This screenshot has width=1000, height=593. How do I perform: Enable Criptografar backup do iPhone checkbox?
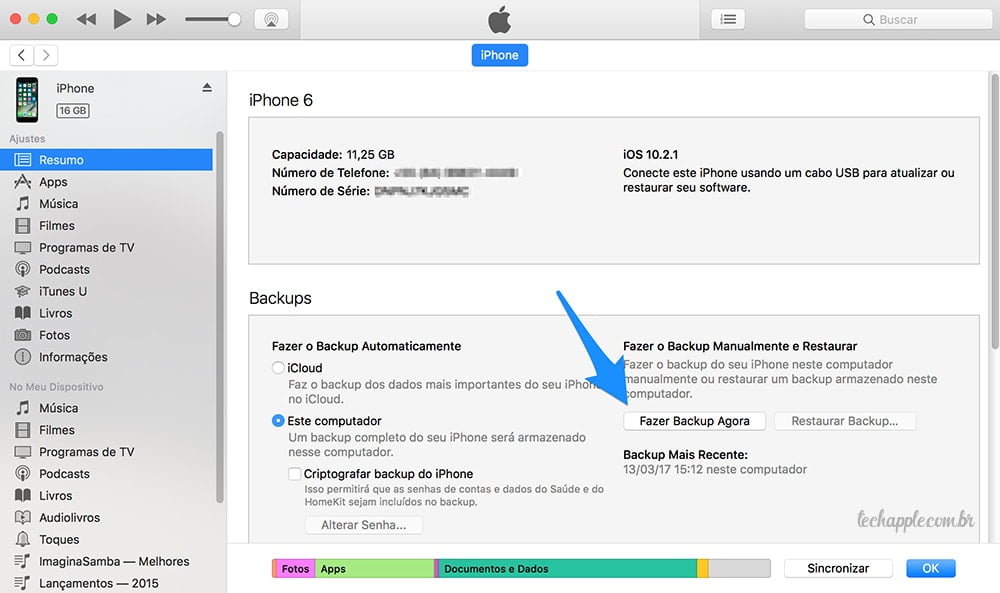[x=294, y=474]
